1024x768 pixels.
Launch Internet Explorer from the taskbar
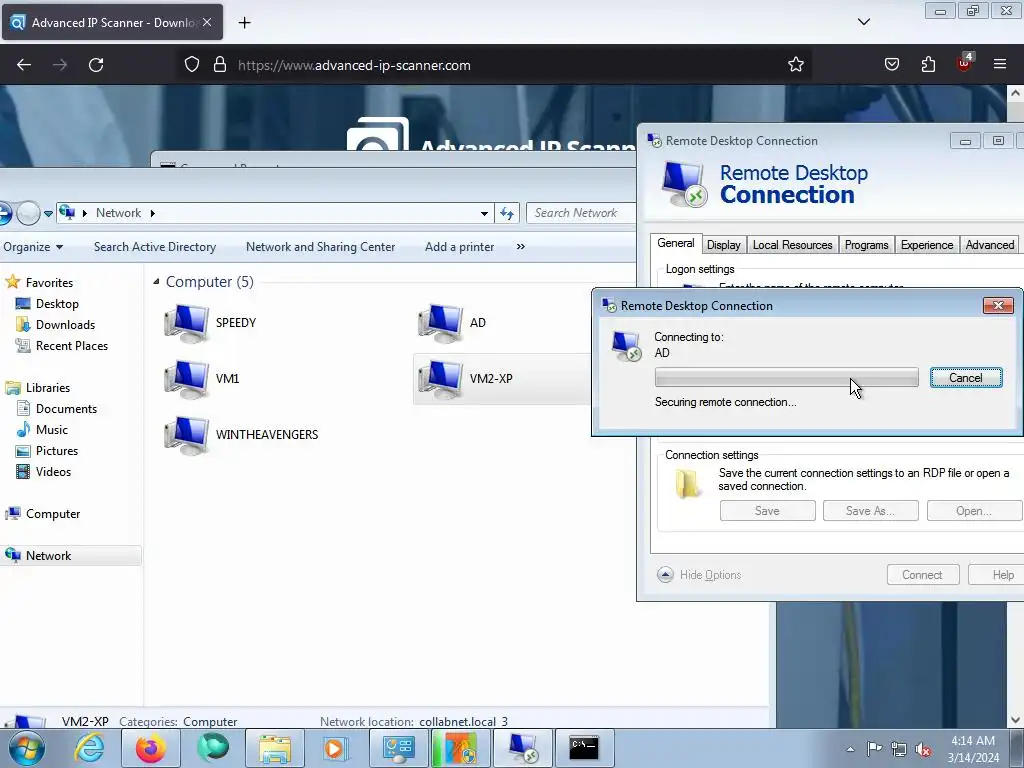89,748
